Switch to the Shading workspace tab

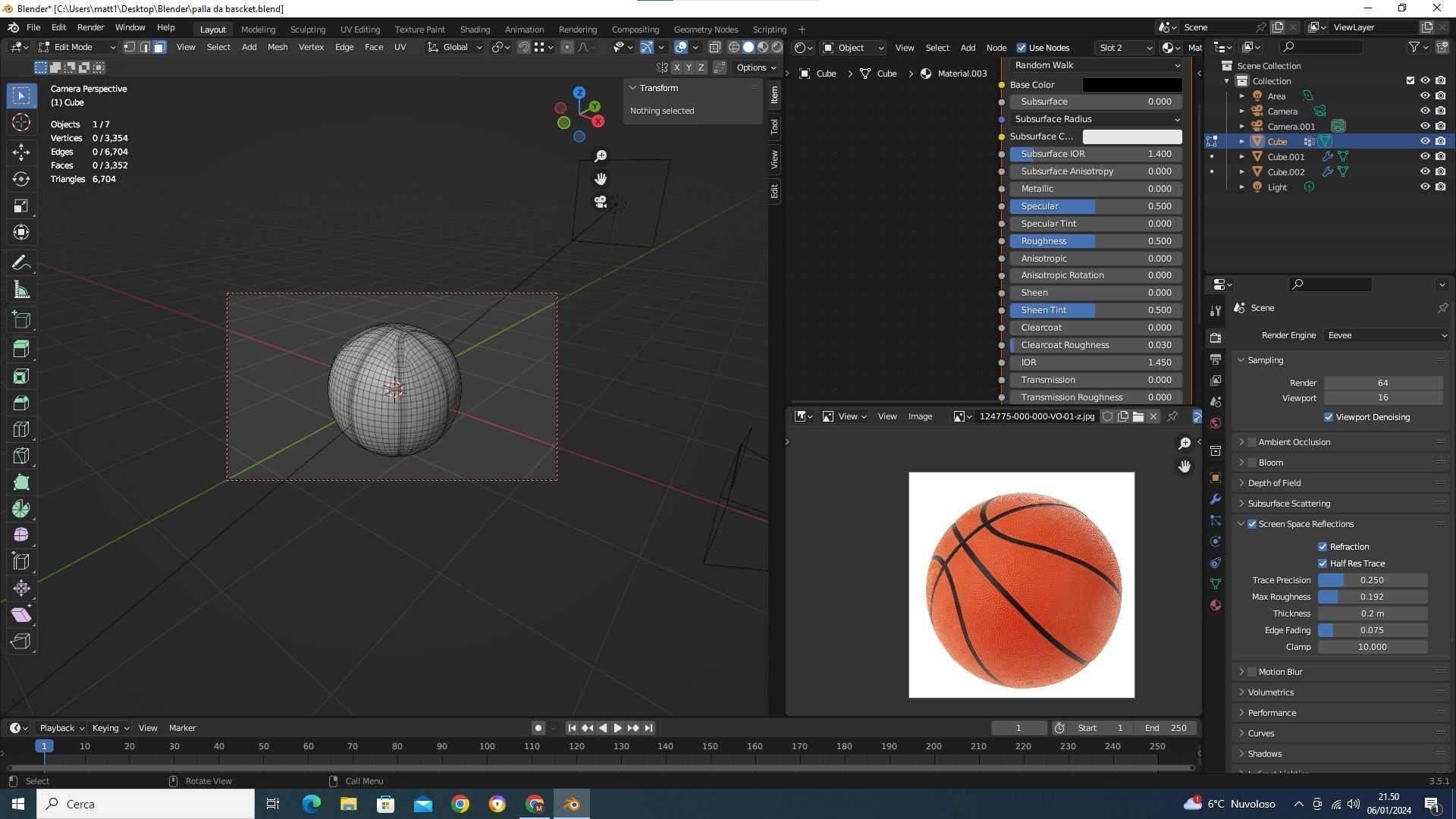point(475,30)
